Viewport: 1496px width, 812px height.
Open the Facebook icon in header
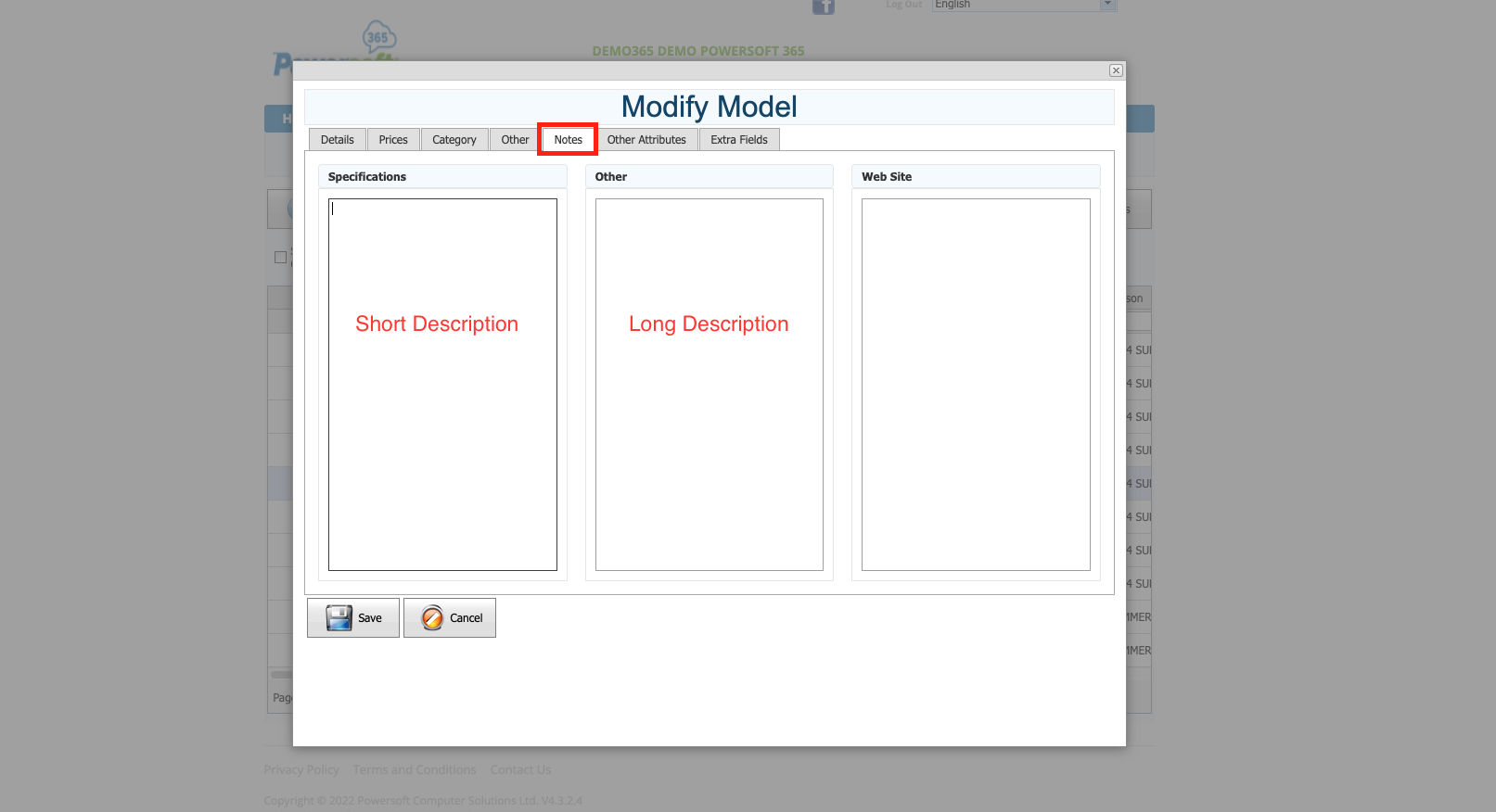point(823,6)
